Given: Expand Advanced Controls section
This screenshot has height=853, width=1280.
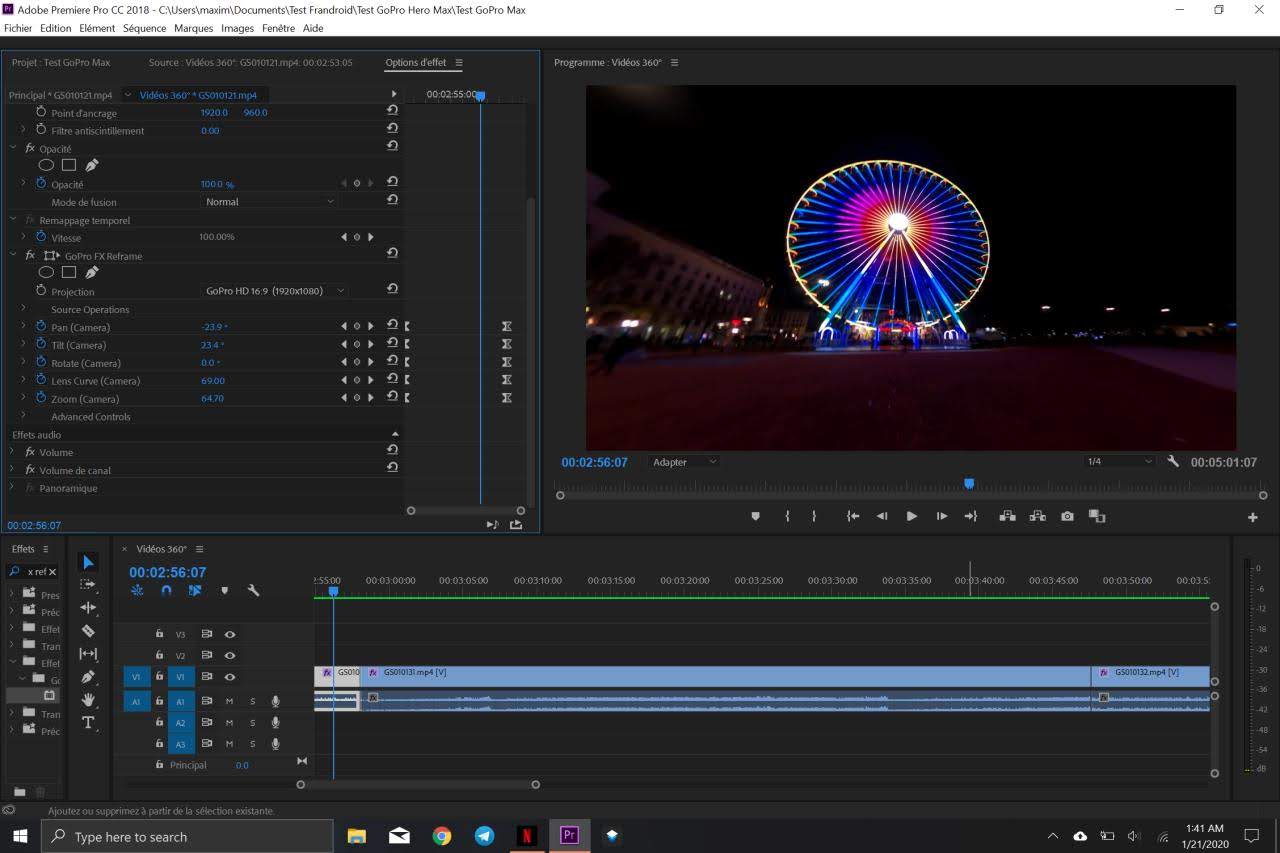Looking at the screenshot, I should tap(23, 415).
